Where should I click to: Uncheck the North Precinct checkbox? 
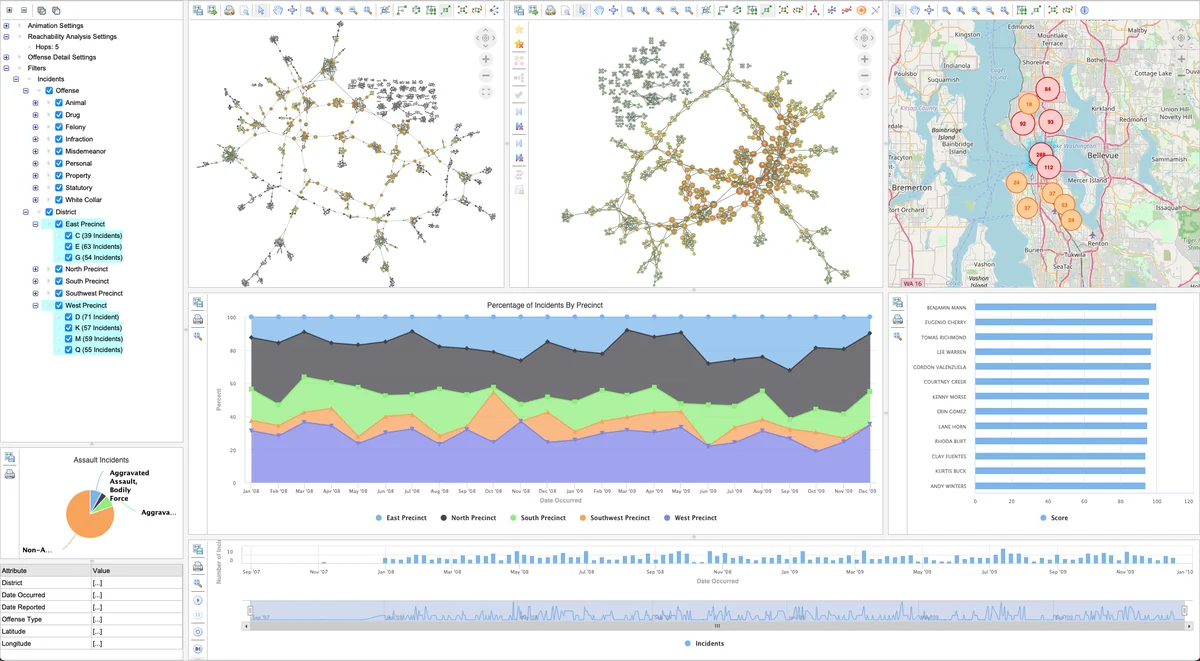pos(59,269)
